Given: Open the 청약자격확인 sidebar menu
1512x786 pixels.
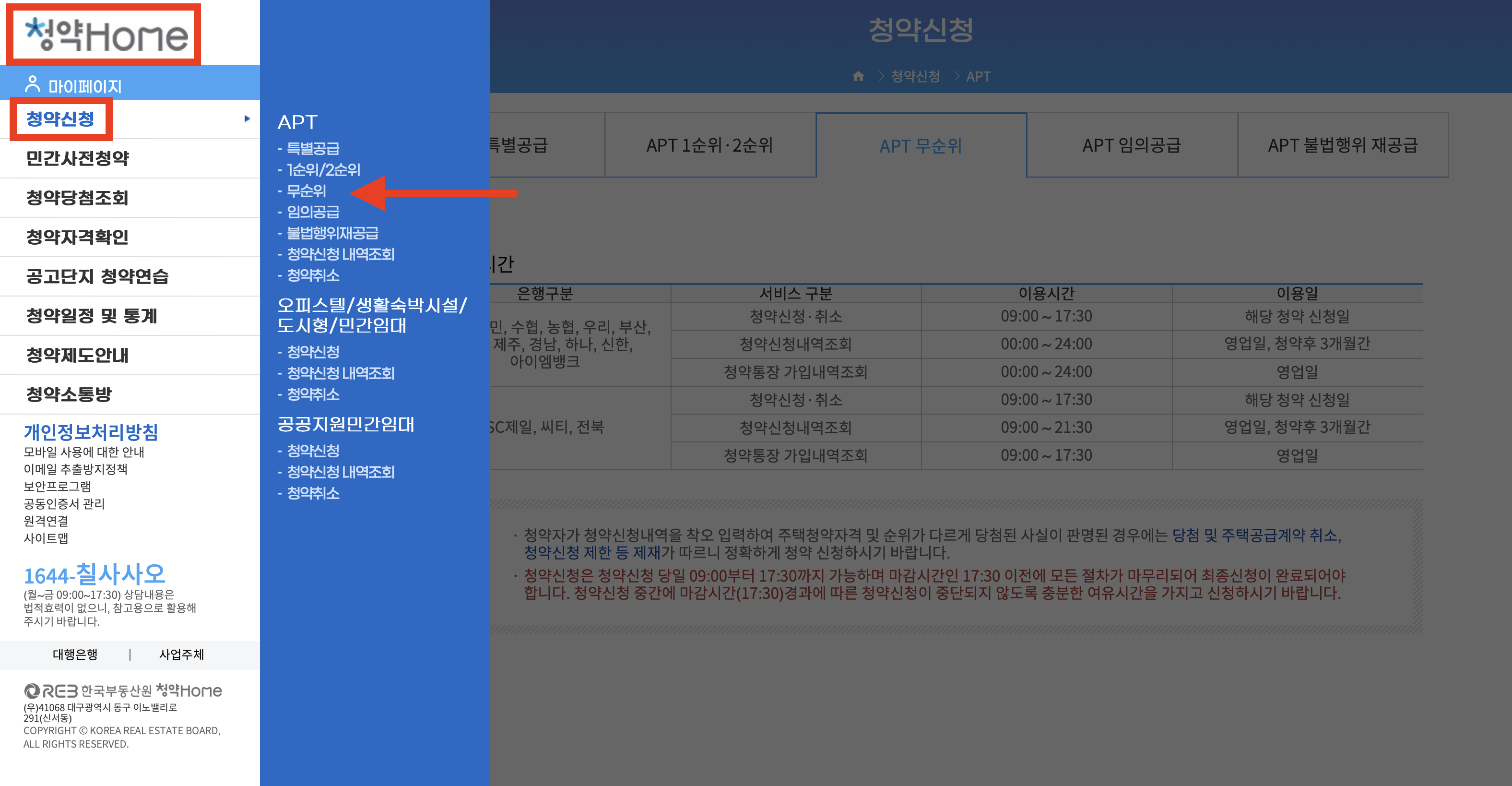Looking at the screenshot, I should 77,237.
